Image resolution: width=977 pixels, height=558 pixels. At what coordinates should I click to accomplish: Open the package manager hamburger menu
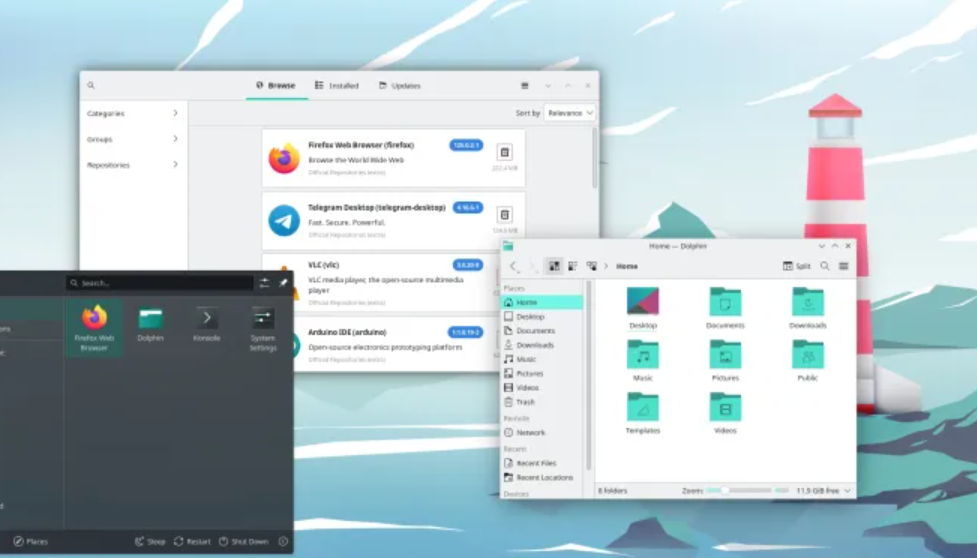[x=525, y=86]
